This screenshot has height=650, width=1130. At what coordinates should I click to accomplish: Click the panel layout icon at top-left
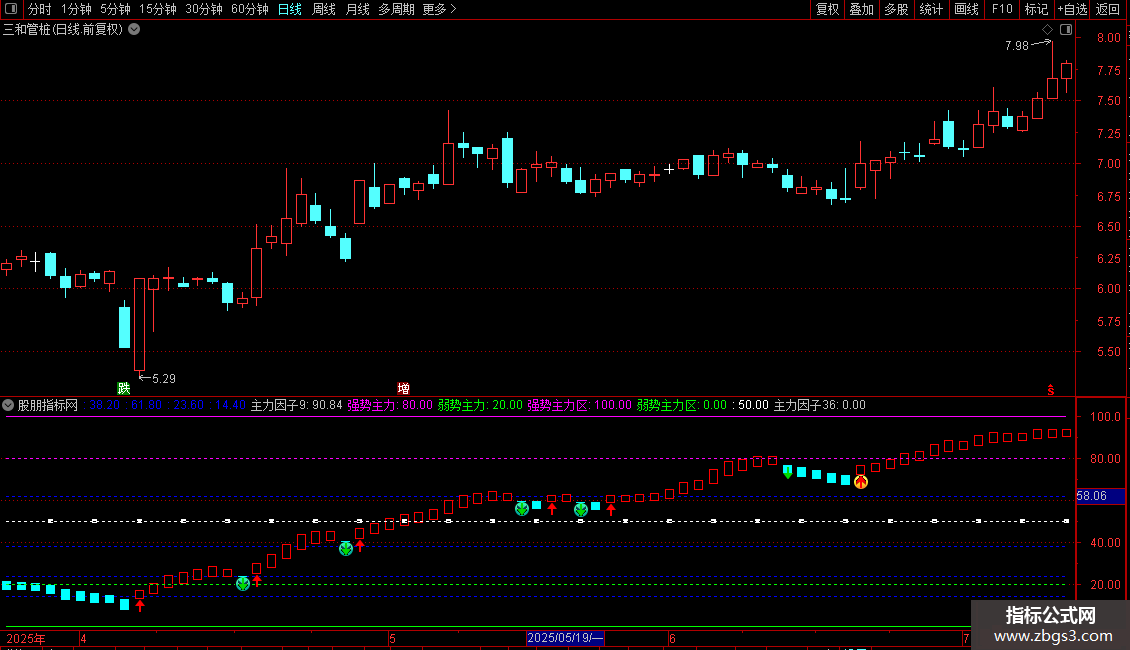coord(11,9)
